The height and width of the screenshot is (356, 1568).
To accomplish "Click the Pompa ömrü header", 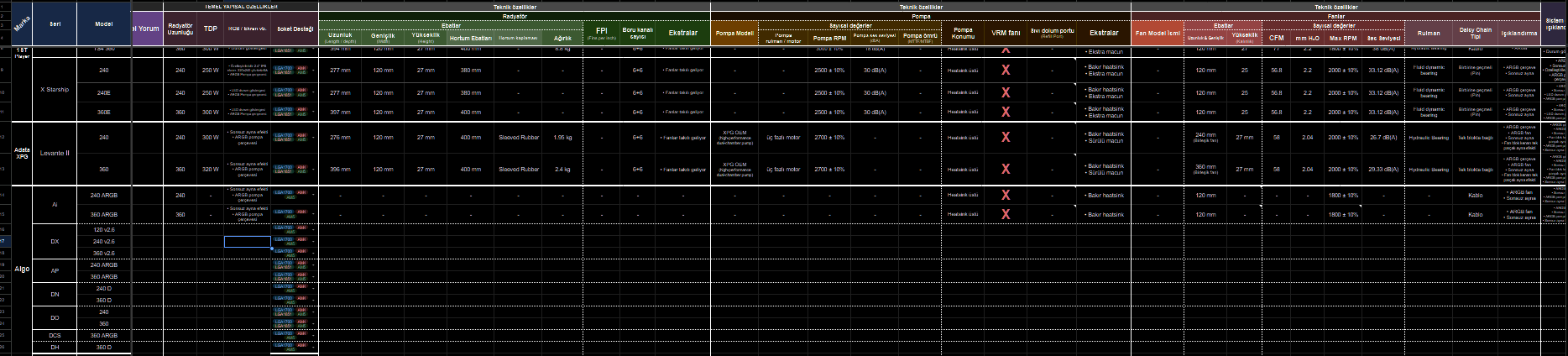I will point(920,38).
